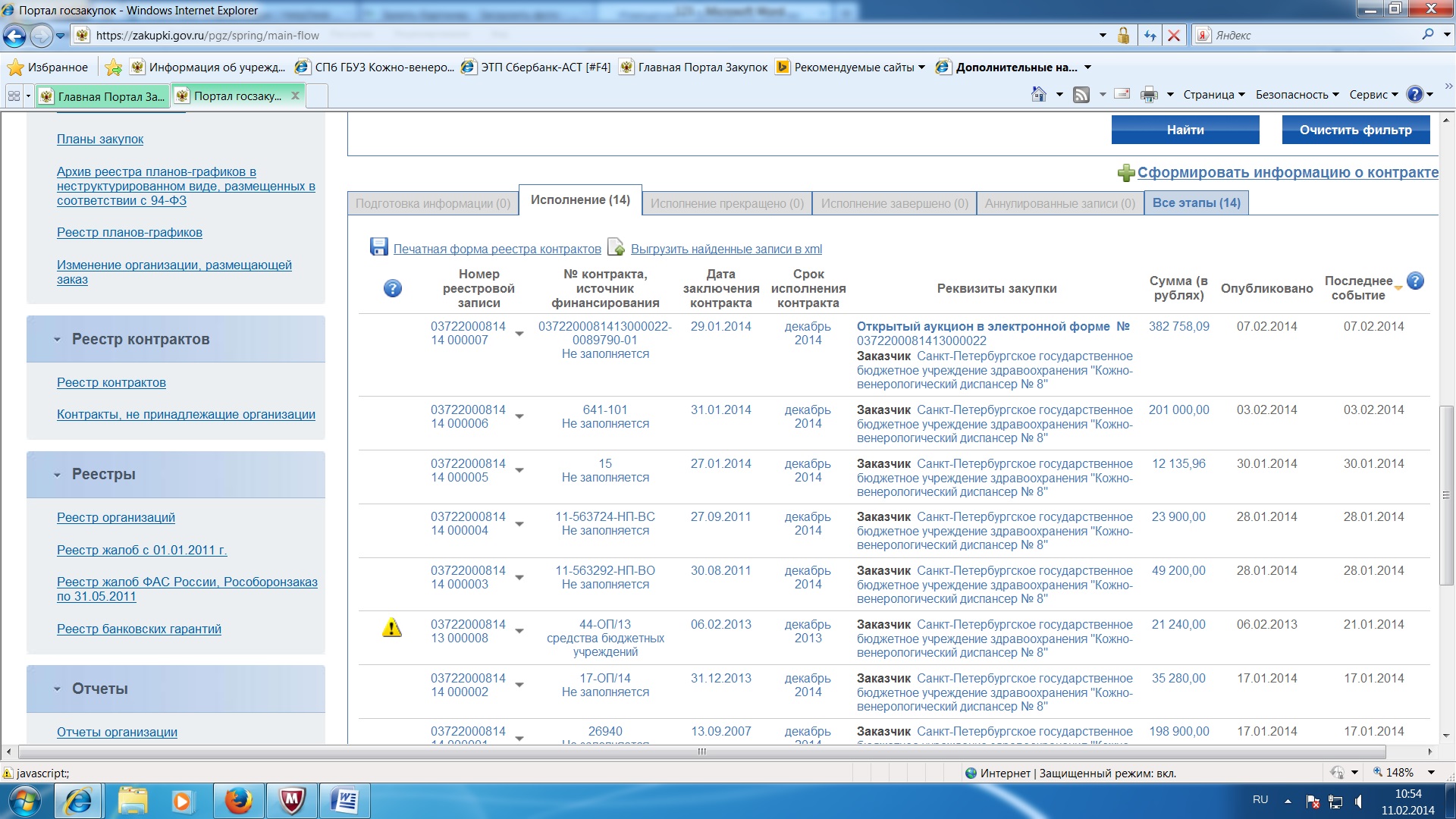Click the IE home toolbar icon
The width and height of the screenshot is (1456, 819).
click(1039, 94)
